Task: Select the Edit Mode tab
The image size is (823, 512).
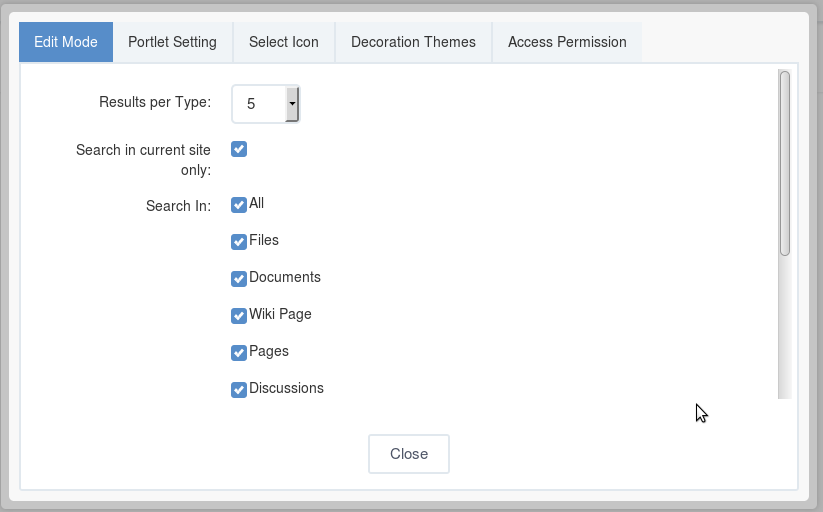Action: [x=66, y=42]
